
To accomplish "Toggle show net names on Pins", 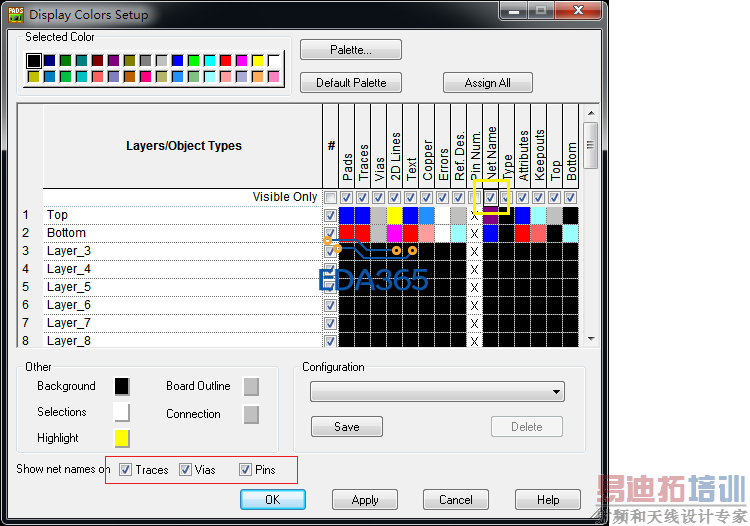I will click(245, 470).
